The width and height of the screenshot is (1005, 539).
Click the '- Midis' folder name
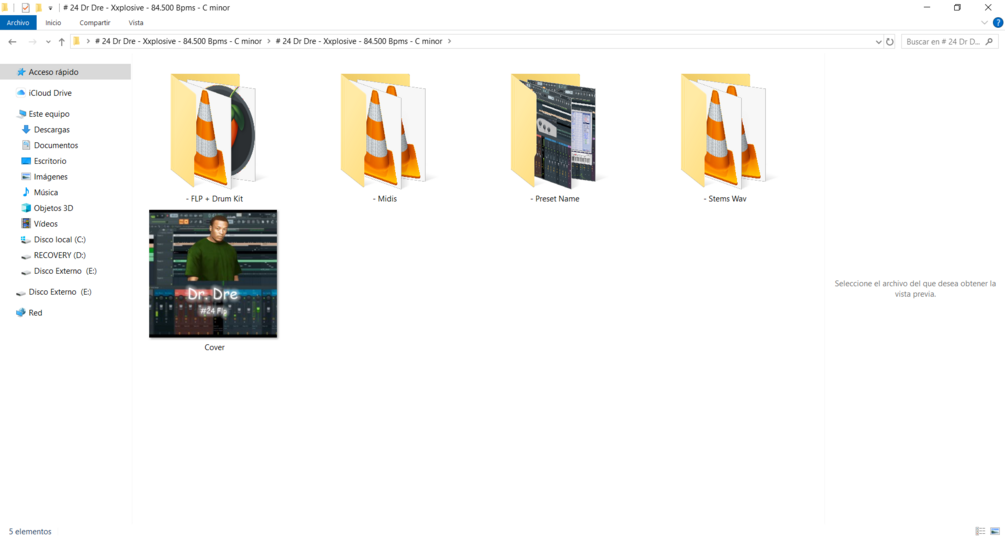[385, 199]
